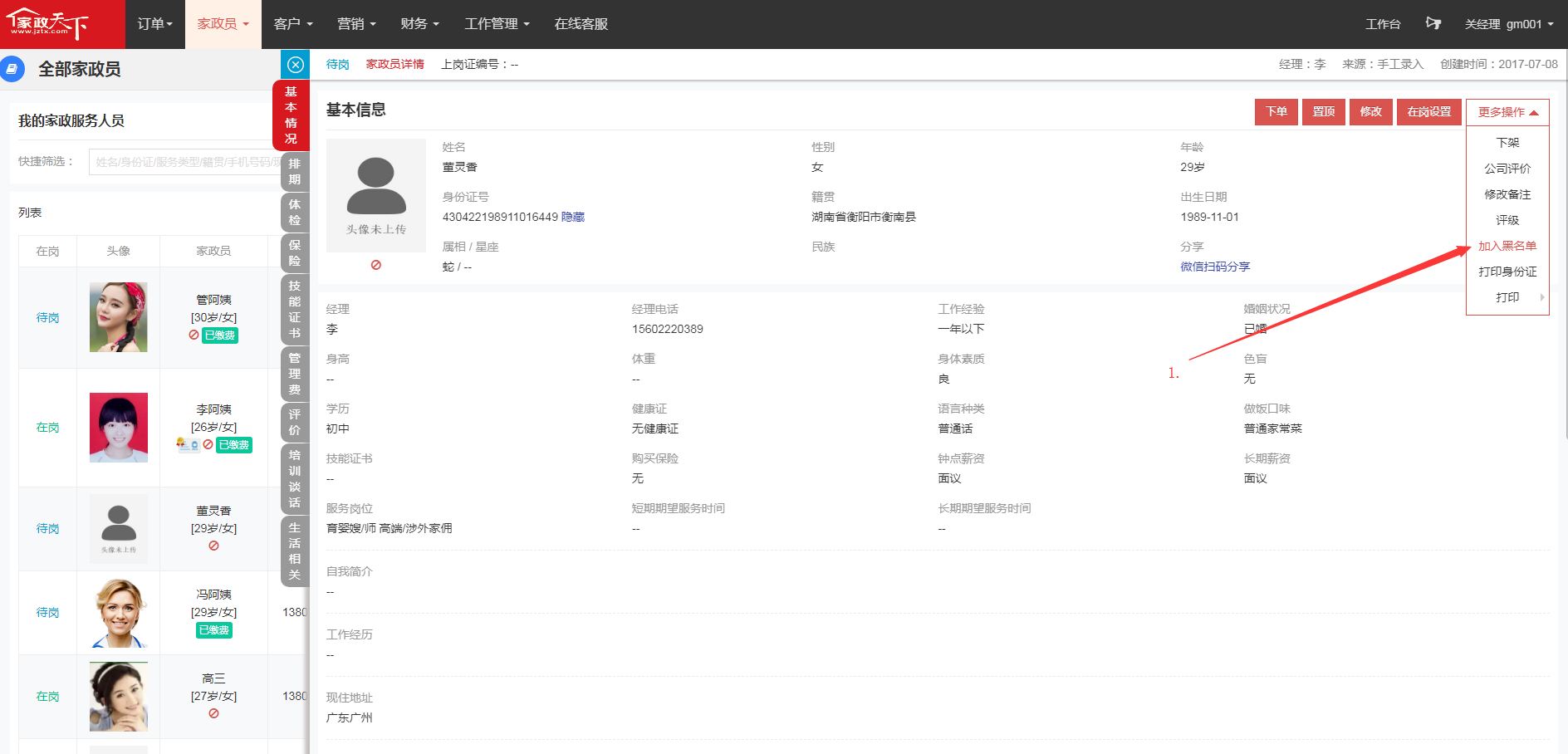Switch to the 排期 side tab
1568x754 pixels.
pyautogui.click(x=295, y=172)
